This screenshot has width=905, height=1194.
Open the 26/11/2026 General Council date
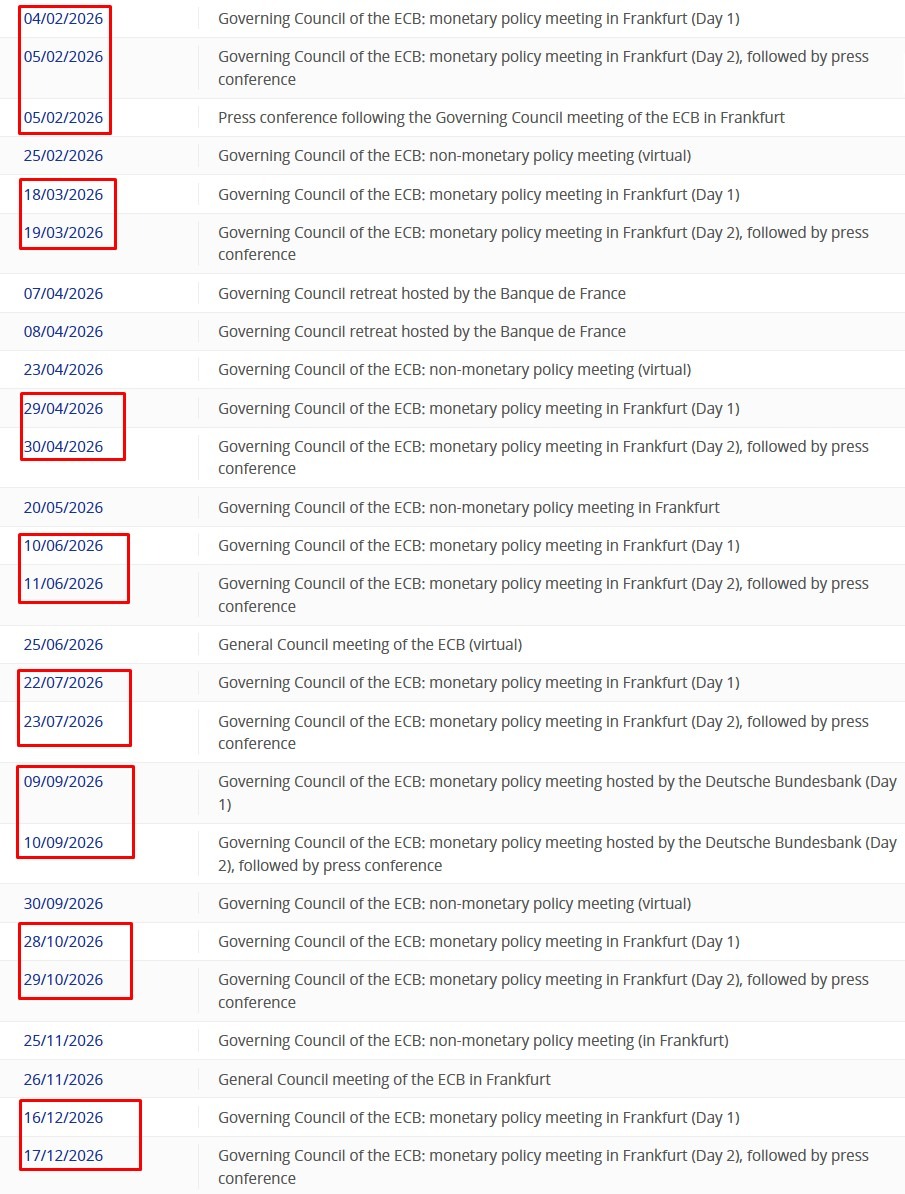pos(63,1079)
